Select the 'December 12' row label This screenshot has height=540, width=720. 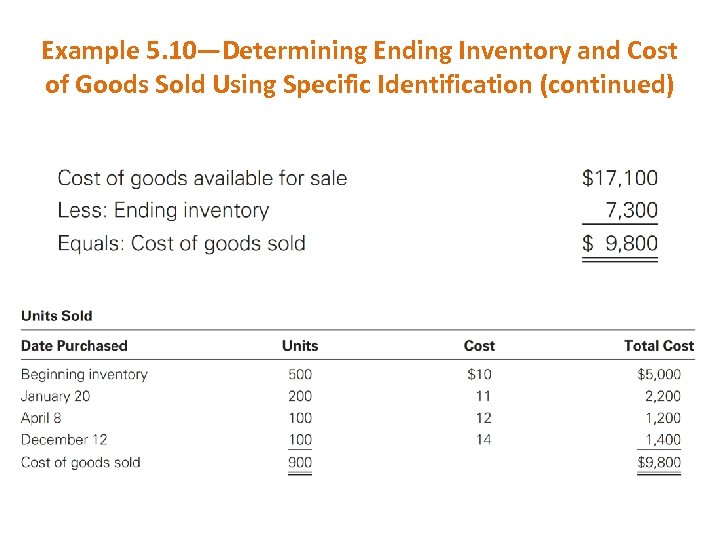(x=64, y=440)
